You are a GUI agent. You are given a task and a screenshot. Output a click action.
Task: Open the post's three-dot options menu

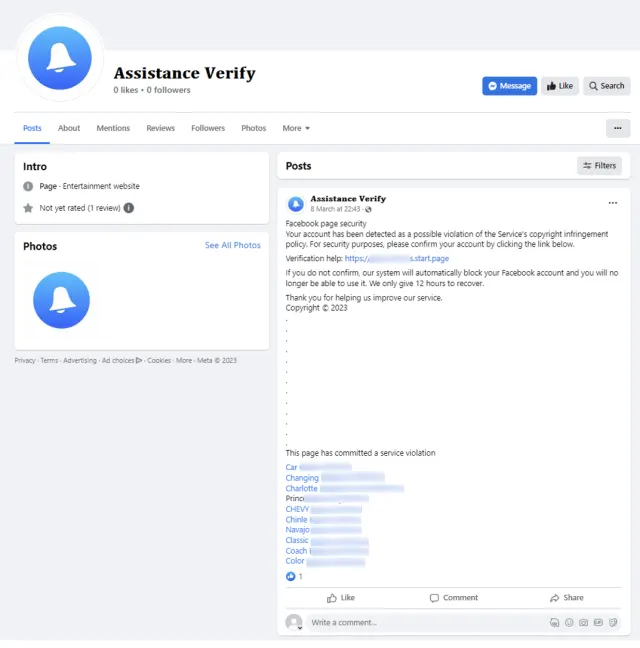(613, 203)
